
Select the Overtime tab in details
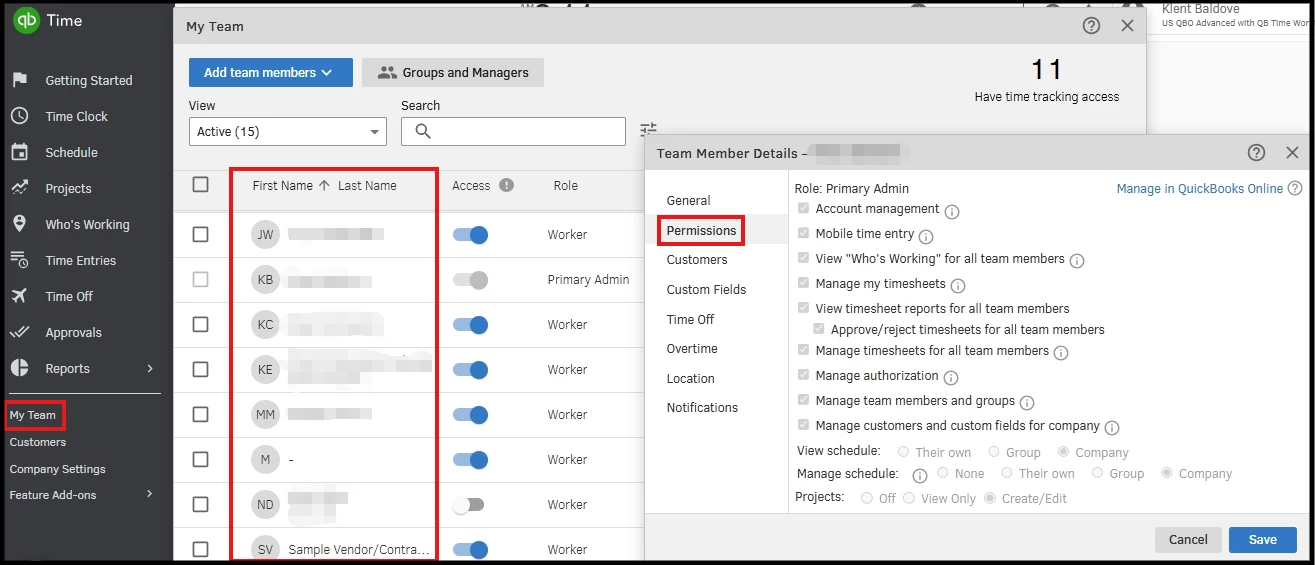[692, 349]
